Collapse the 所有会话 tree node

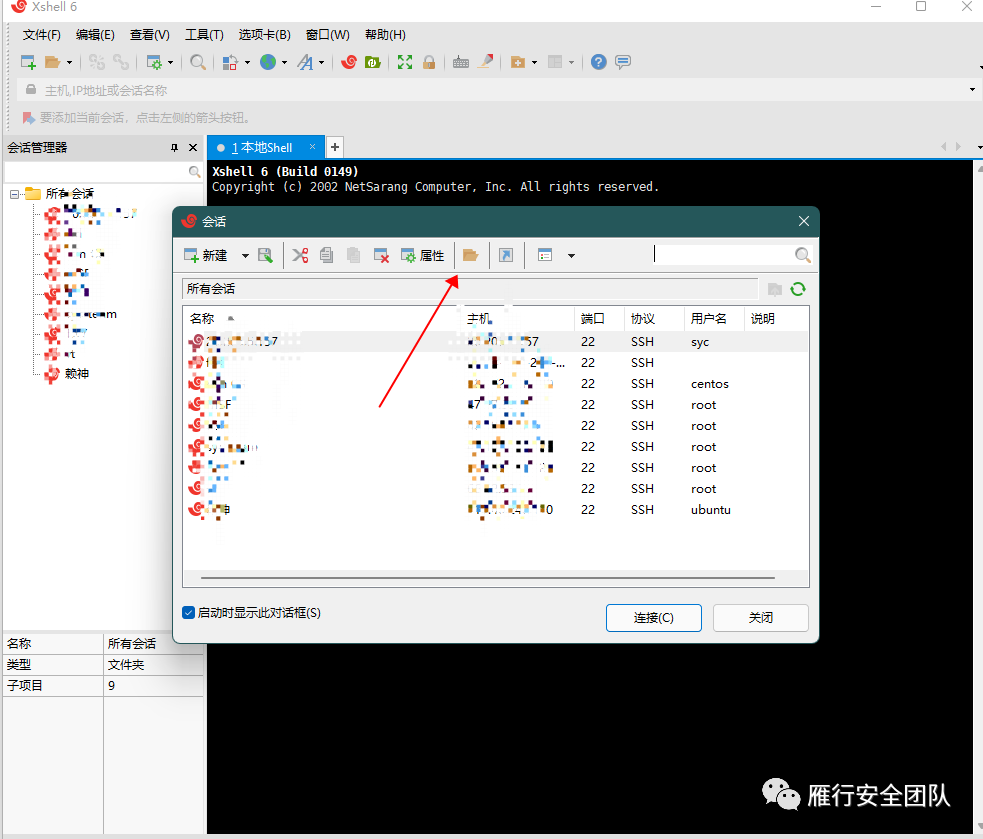point(14,194)
